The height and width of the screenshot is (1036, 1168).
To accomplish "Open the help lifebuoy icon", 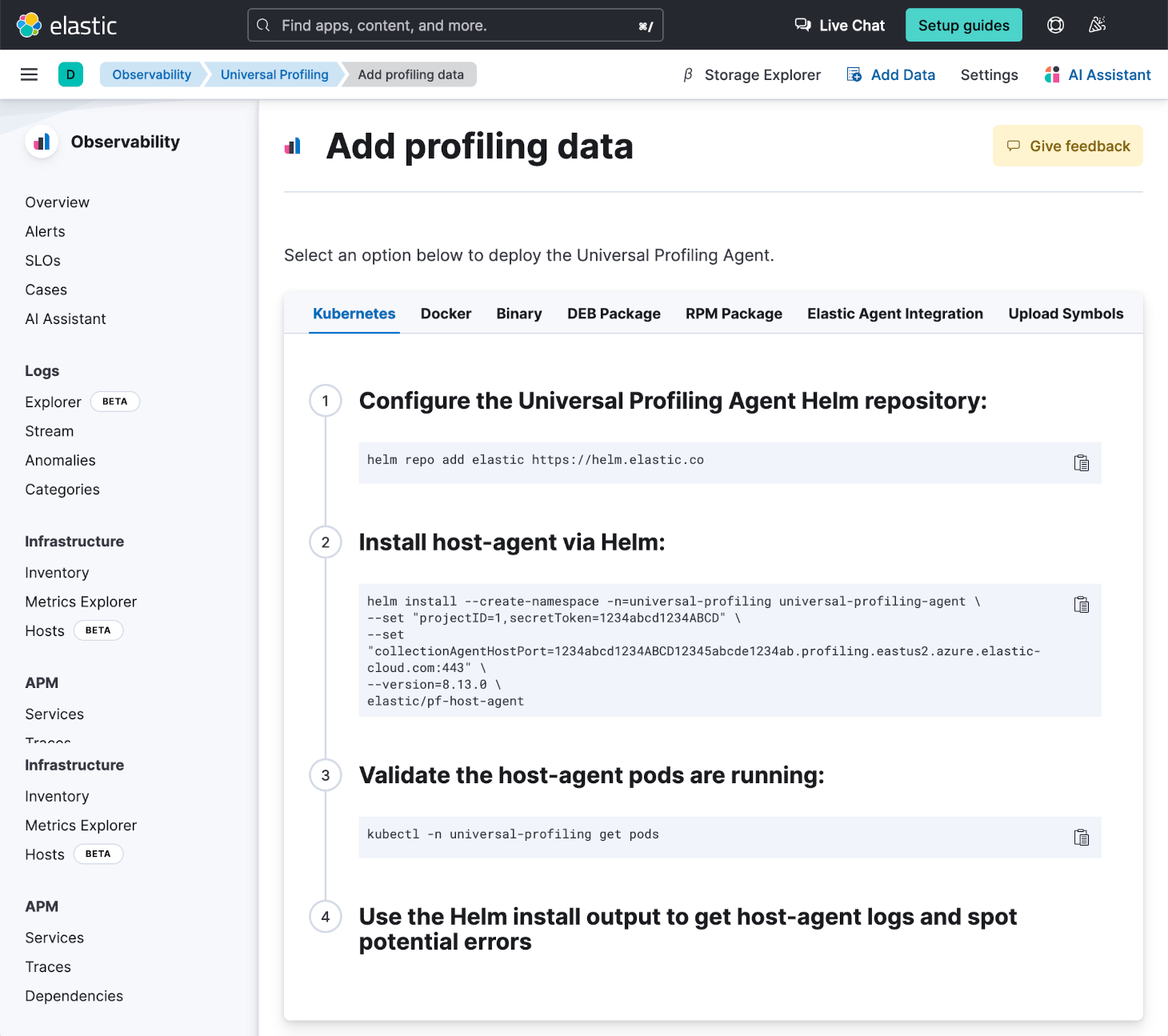I will tap(1055, 25).
